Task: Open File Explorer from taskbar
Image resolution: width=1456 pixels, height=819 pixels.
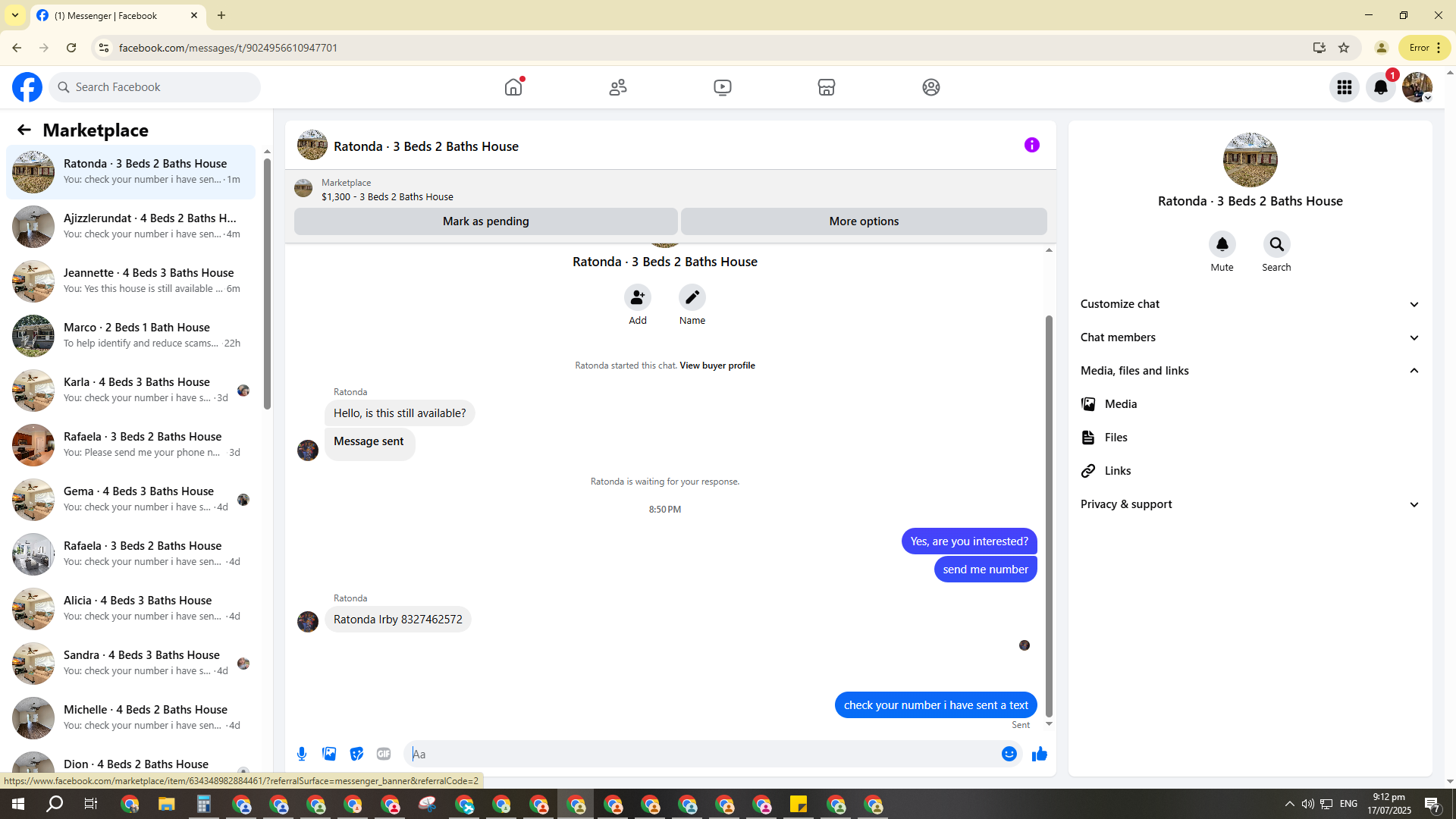Action: pos(166,804)
